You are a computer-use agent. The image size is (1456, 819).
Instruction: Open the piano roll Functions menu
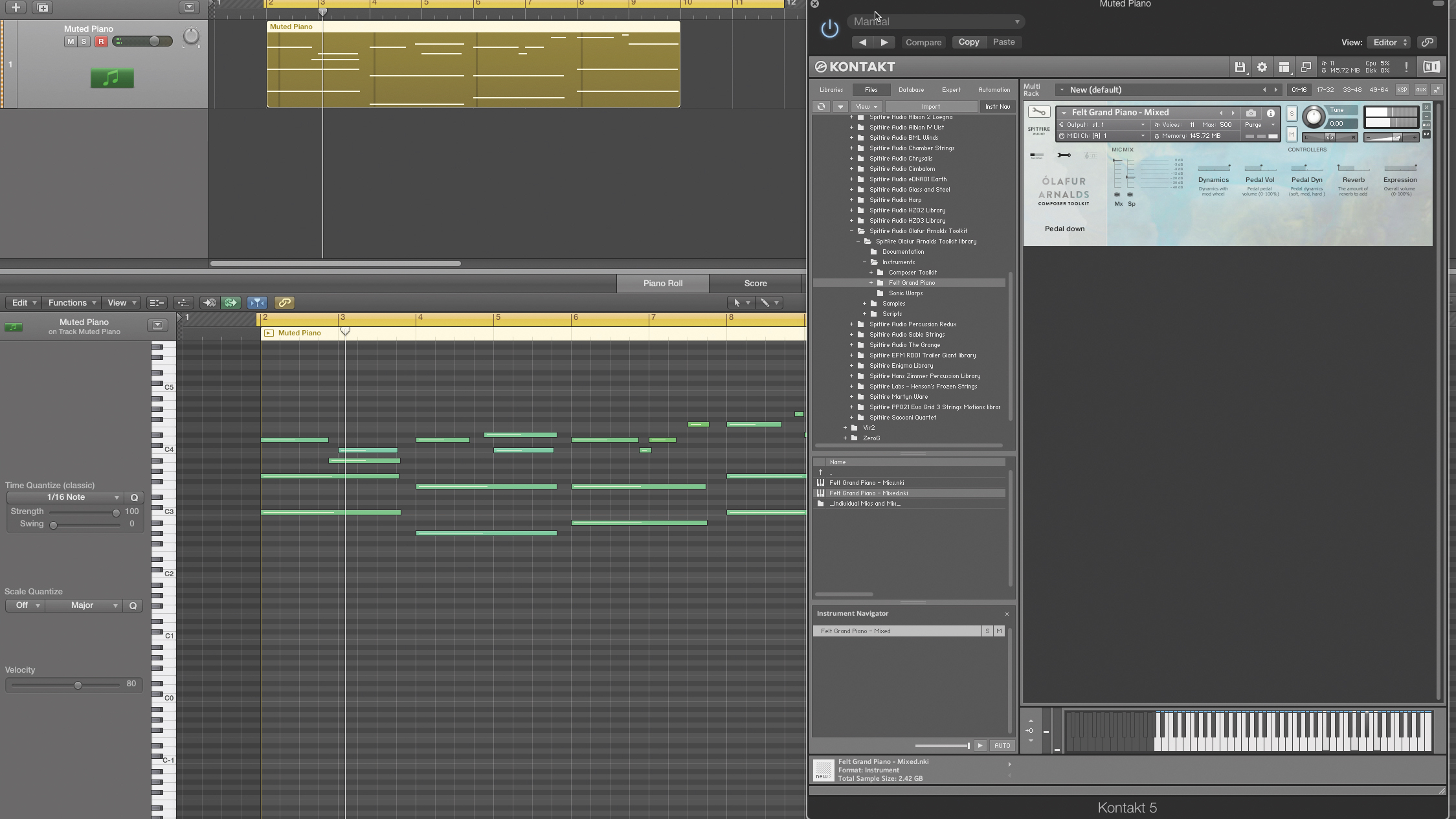coord(72,302)
